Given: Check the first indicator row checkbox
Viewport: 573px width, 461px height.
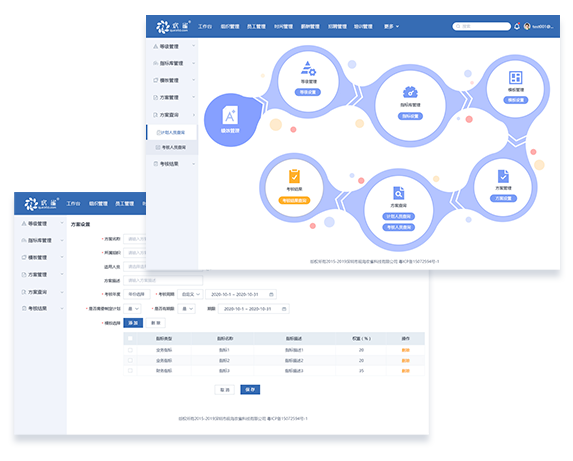Looking at the screenshot, I should (x=130, y=350).
